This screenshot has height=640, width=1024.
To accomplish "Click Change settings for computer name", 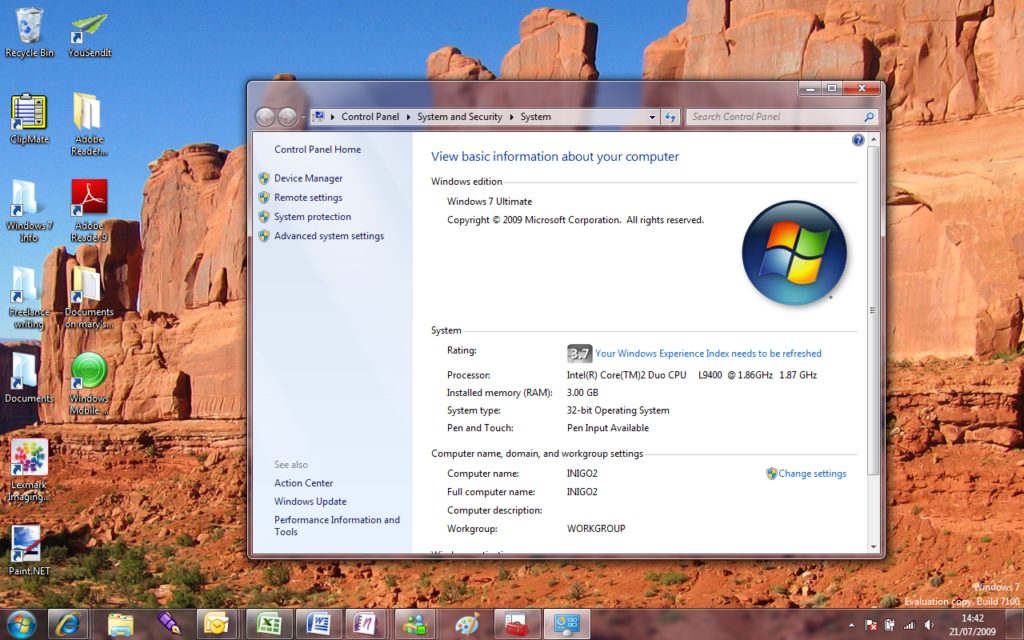I will click(812, 473).
